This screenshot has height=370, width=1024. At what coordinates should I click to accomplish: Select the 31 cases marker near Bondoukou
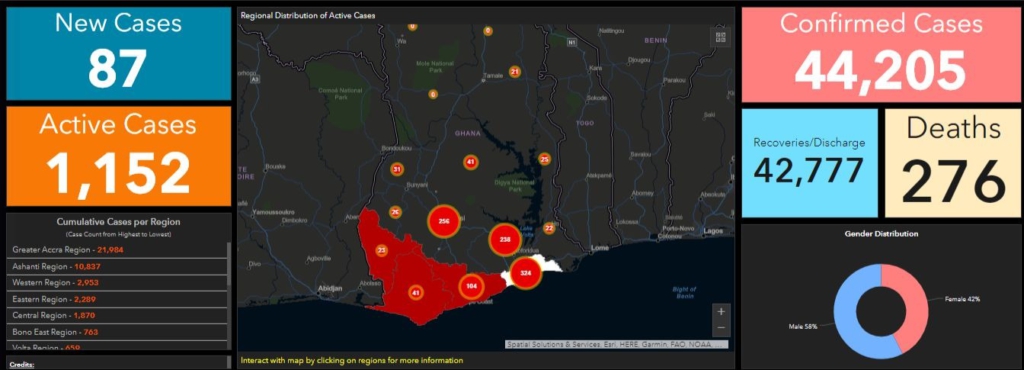(396, 170)
